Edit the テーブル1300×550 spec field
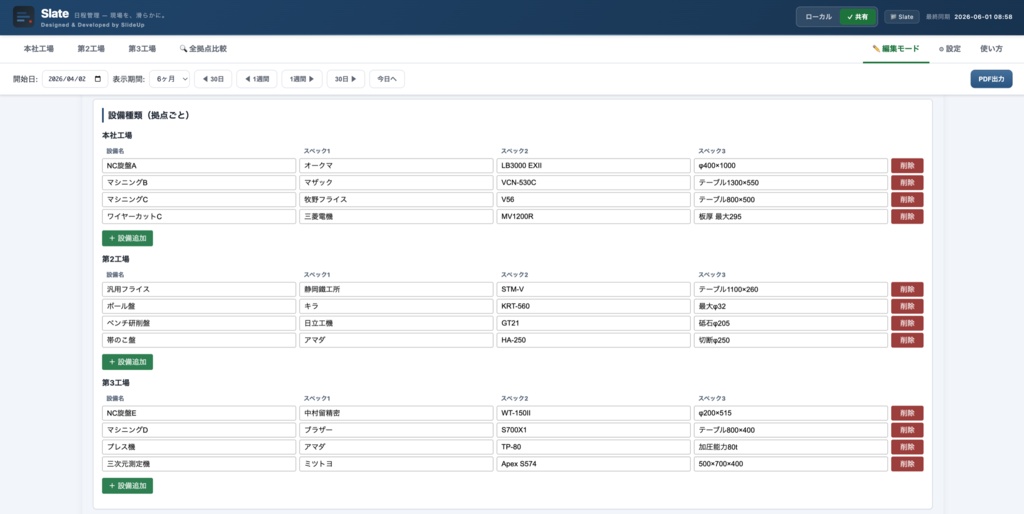Image resolution: width=1024 pixels, height=514 pixels. (x=791, y=183)
